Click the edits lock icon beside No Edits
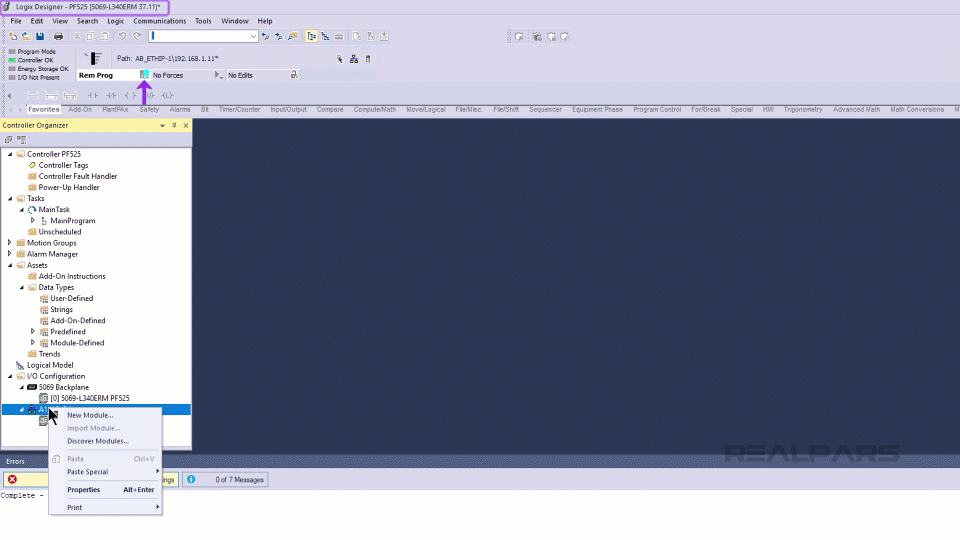The height and width of the screenshot is (540, 960). (294, 75)
